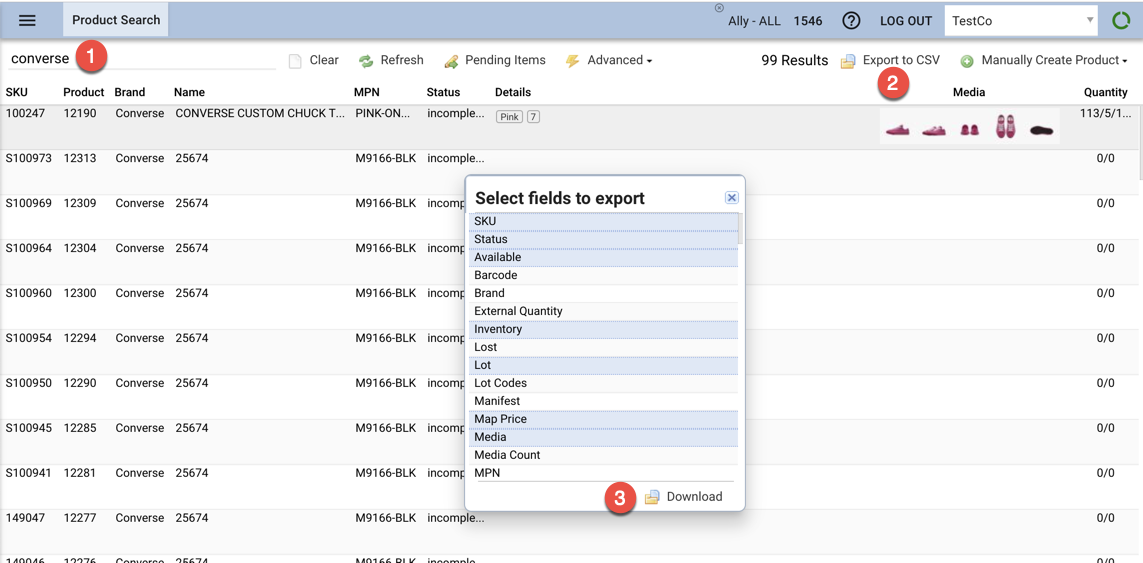Click Export to CSV
1143x563 pixels.
click(901, 61)
